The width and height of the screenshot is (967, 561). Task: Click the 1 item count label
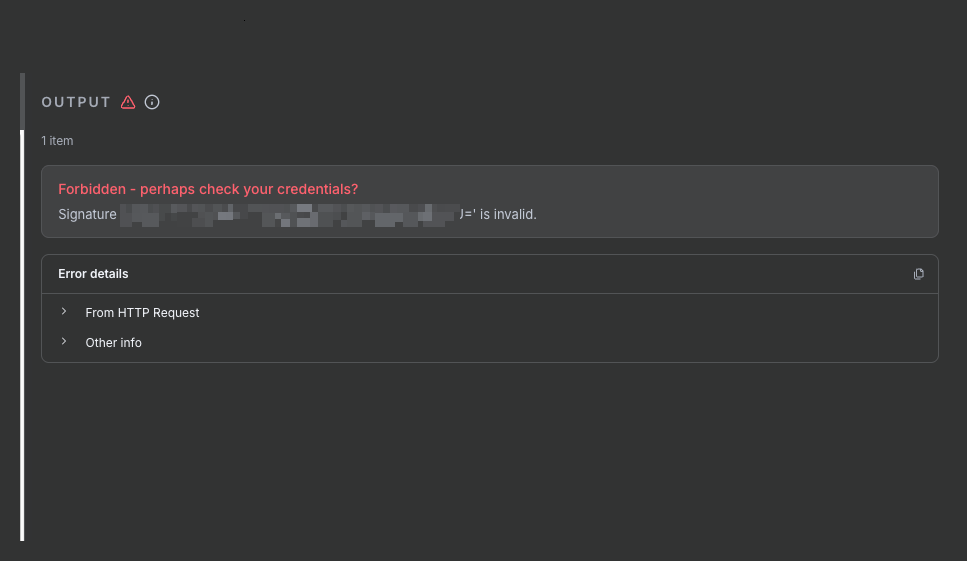57,141
